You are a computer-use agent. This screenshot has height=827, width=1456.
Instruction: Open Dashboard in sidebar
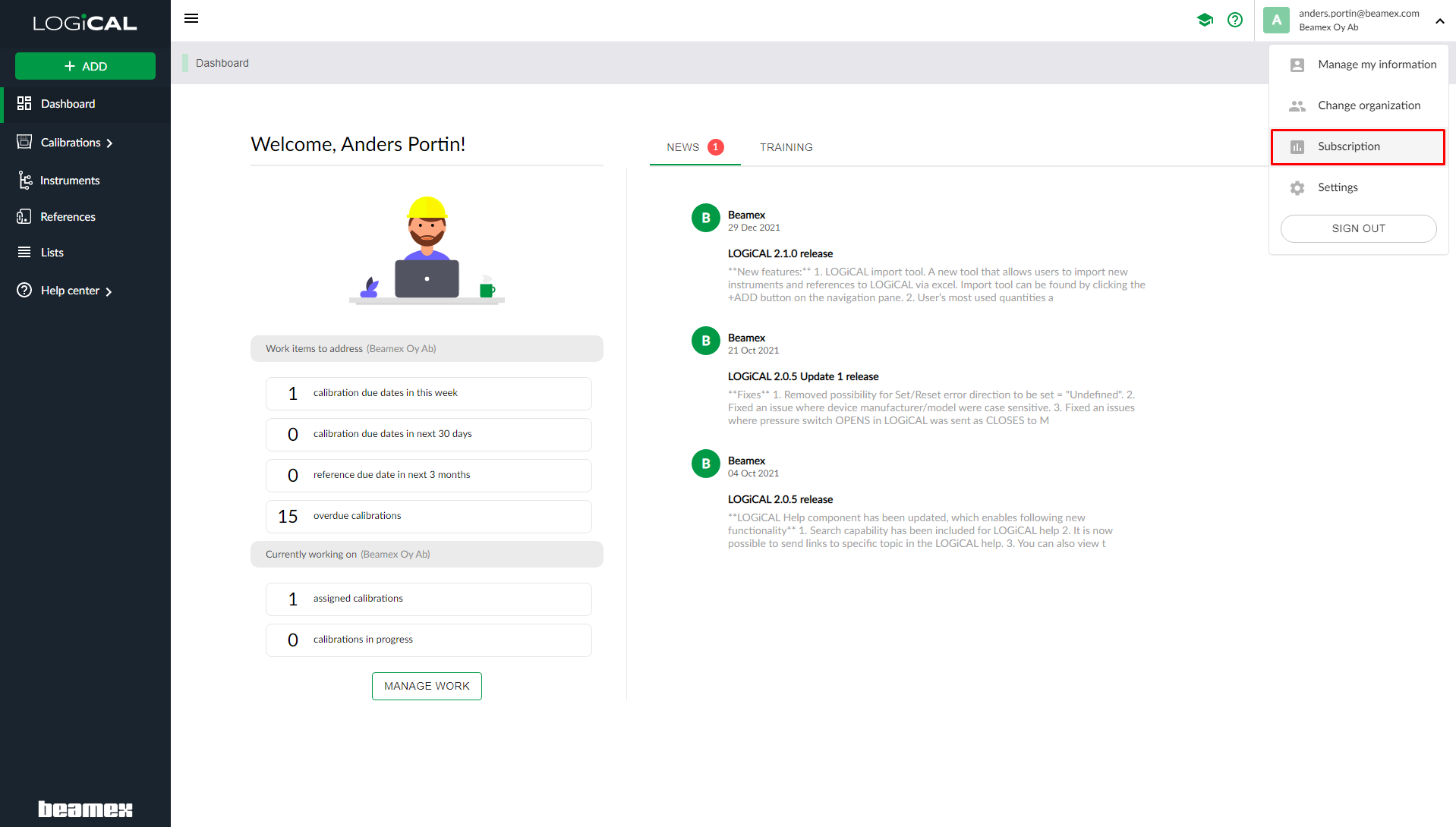85,104
